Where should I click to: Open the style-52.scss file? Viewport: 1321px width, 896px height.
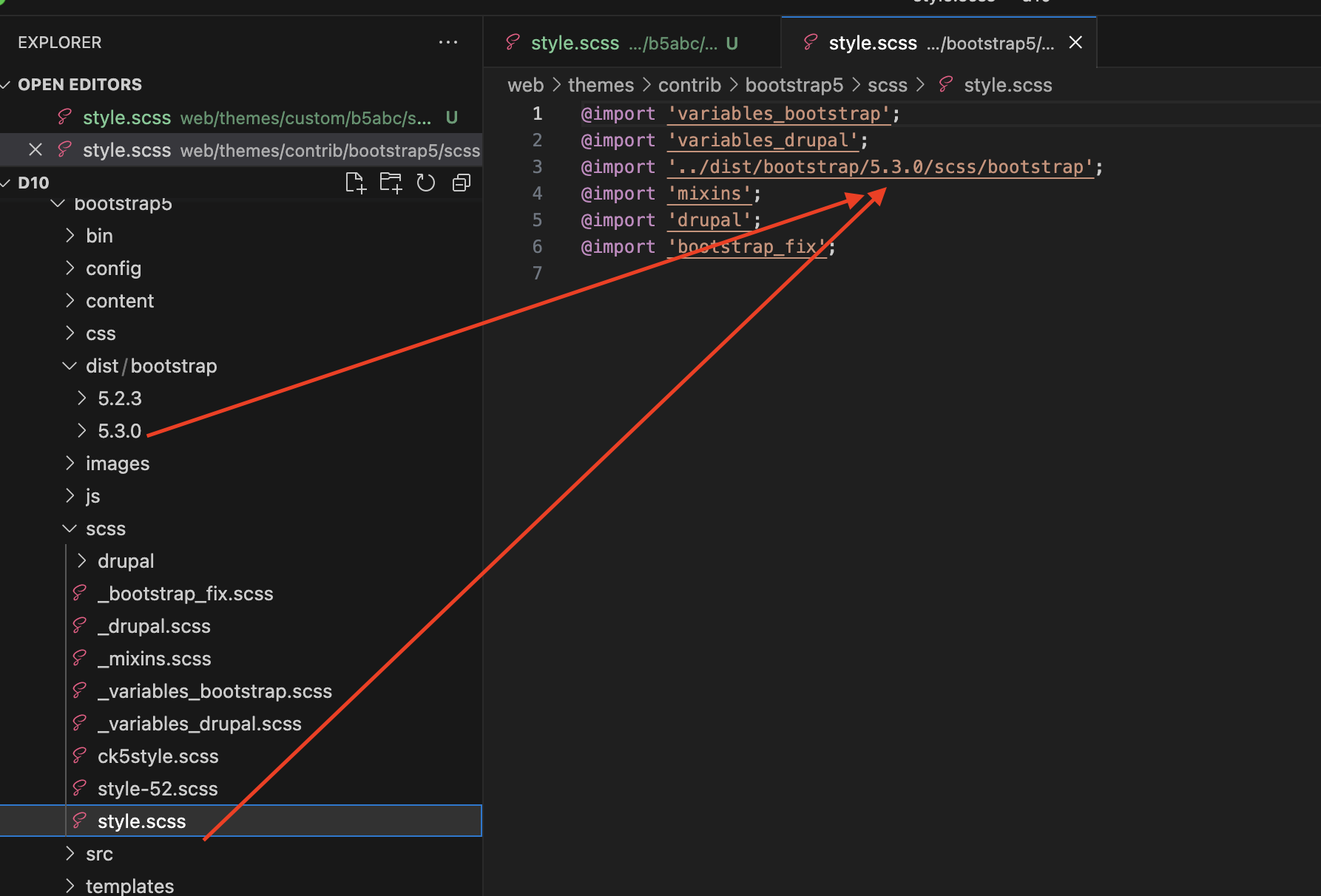pos(158,789)
